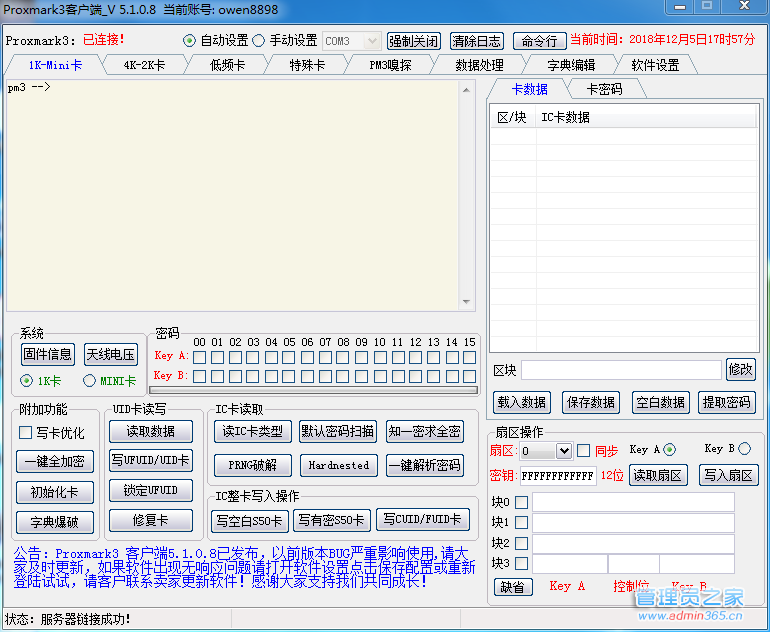Tick the 块0 checkbox

[522, 502]
